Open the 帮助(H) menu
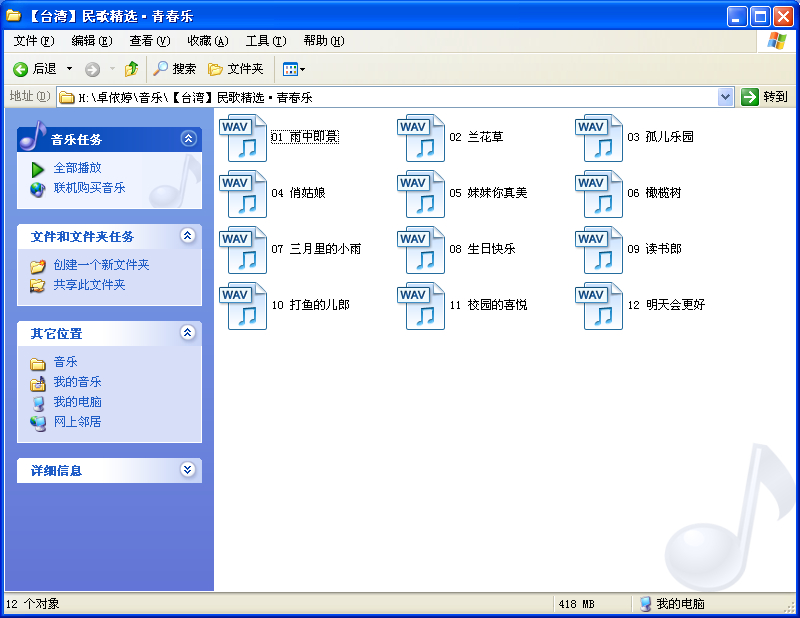The image size is (800, 618). (324, 41)
